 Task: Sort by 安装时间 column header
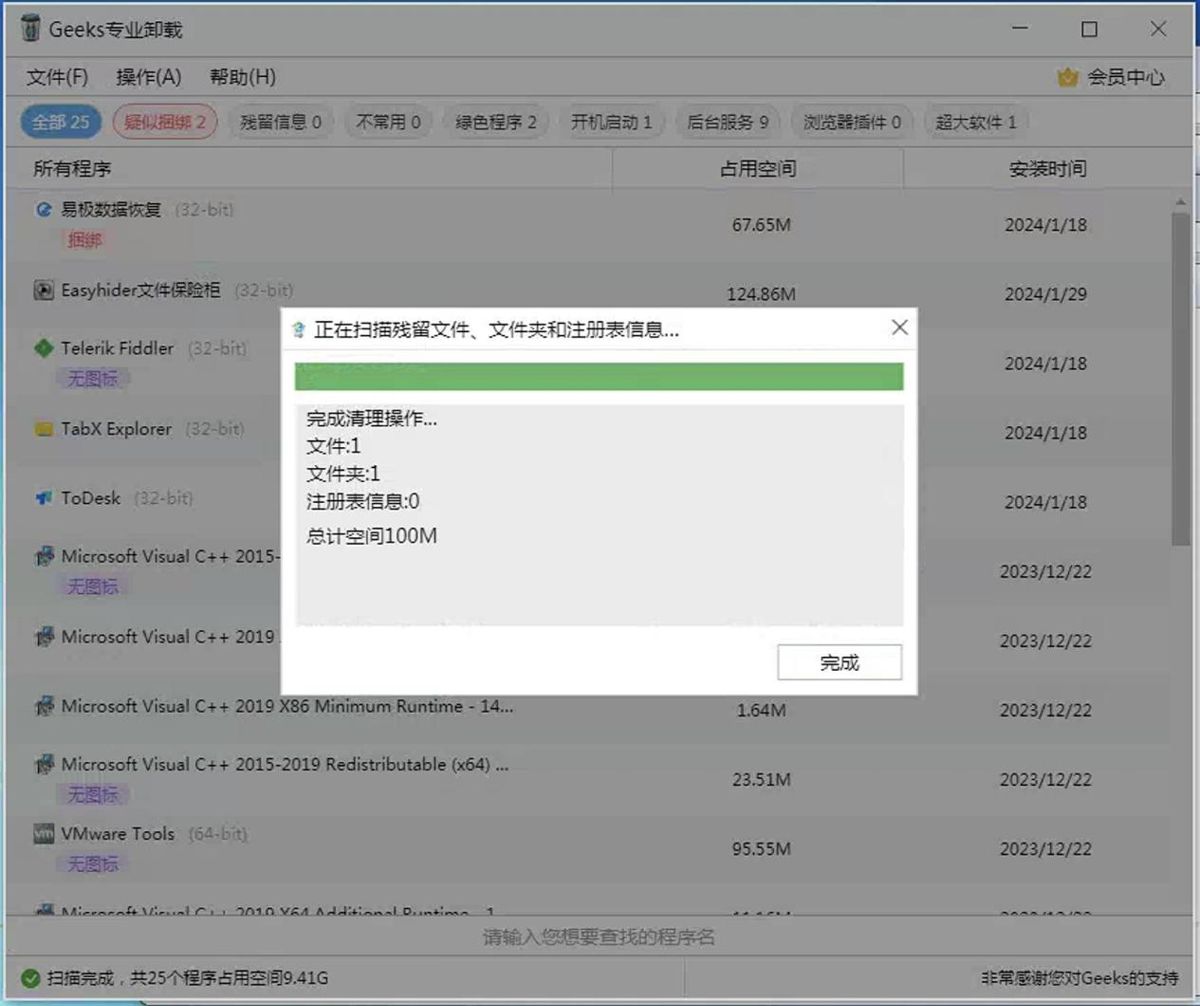(1047, 169)
